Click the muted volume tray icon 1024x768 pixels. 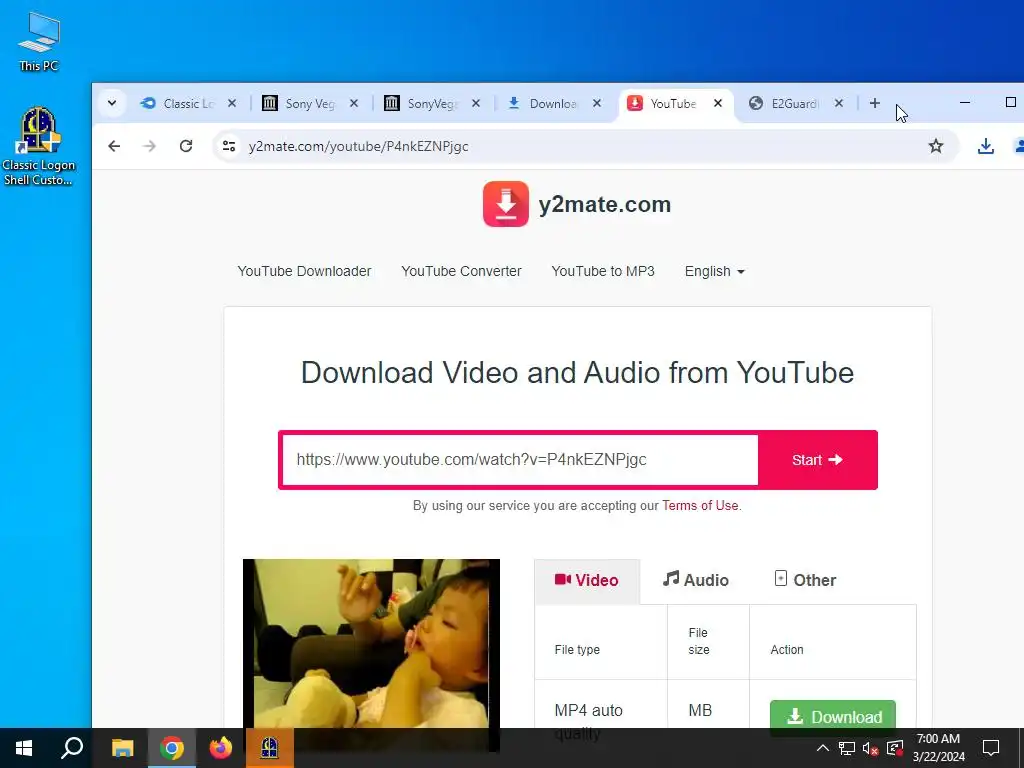pyautogui.click(x=871, y=748)
